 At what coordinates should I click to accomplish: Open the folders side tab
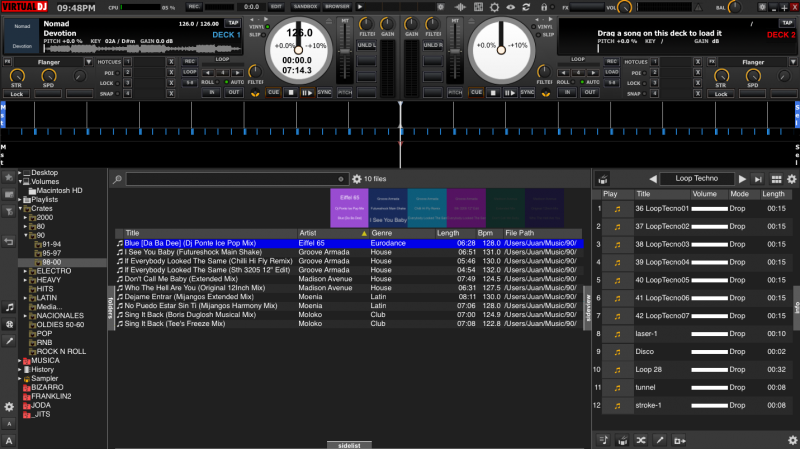pos(111,308)
